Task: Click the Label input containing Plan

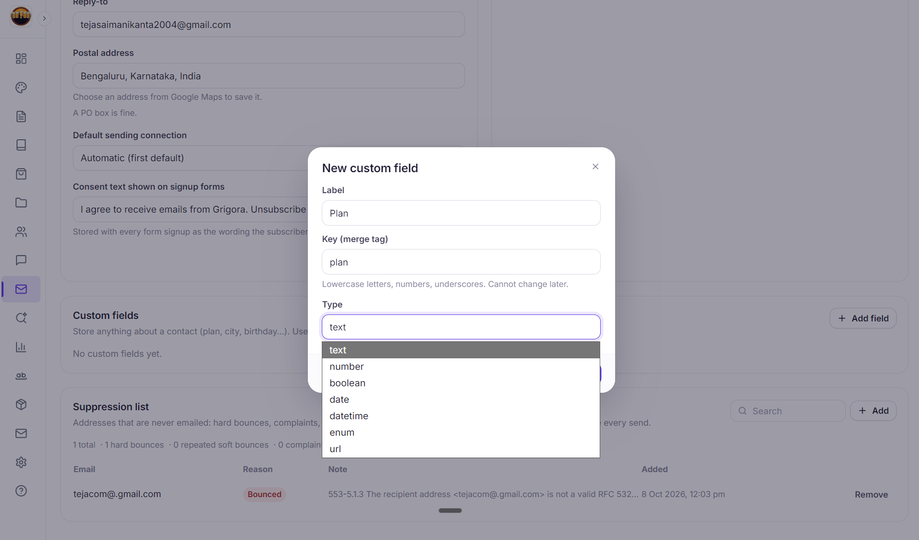Action: [x=461, y=213]
